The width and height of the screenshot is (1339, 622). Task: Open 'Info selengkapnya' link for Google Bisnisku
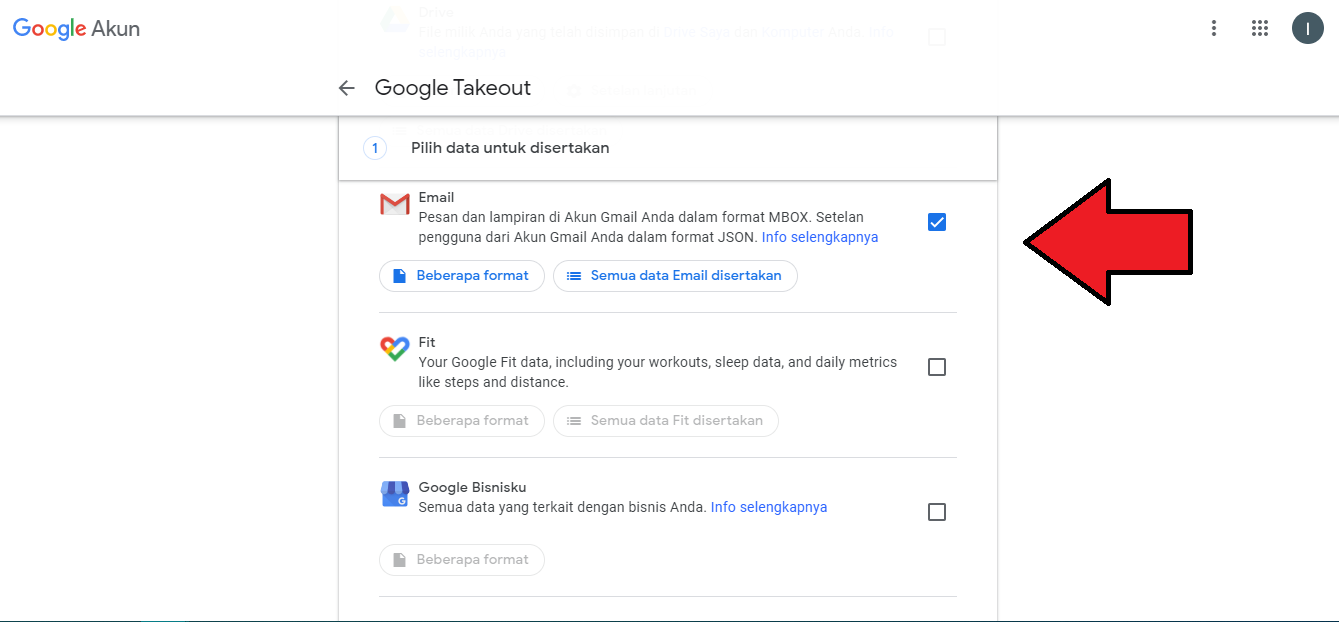pos(768,507)
